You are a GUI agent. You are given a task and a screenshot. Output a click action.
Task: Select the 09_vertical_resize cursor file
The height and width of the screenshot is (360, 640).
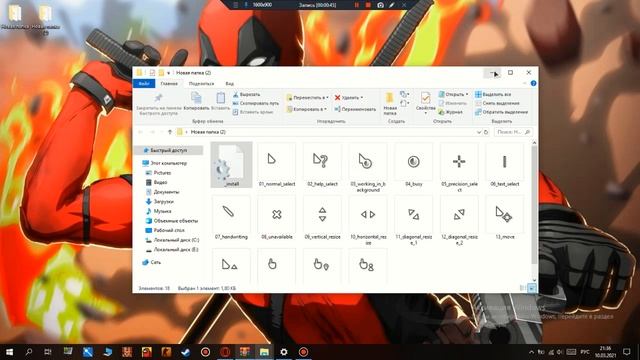click(x=322, y=218)
